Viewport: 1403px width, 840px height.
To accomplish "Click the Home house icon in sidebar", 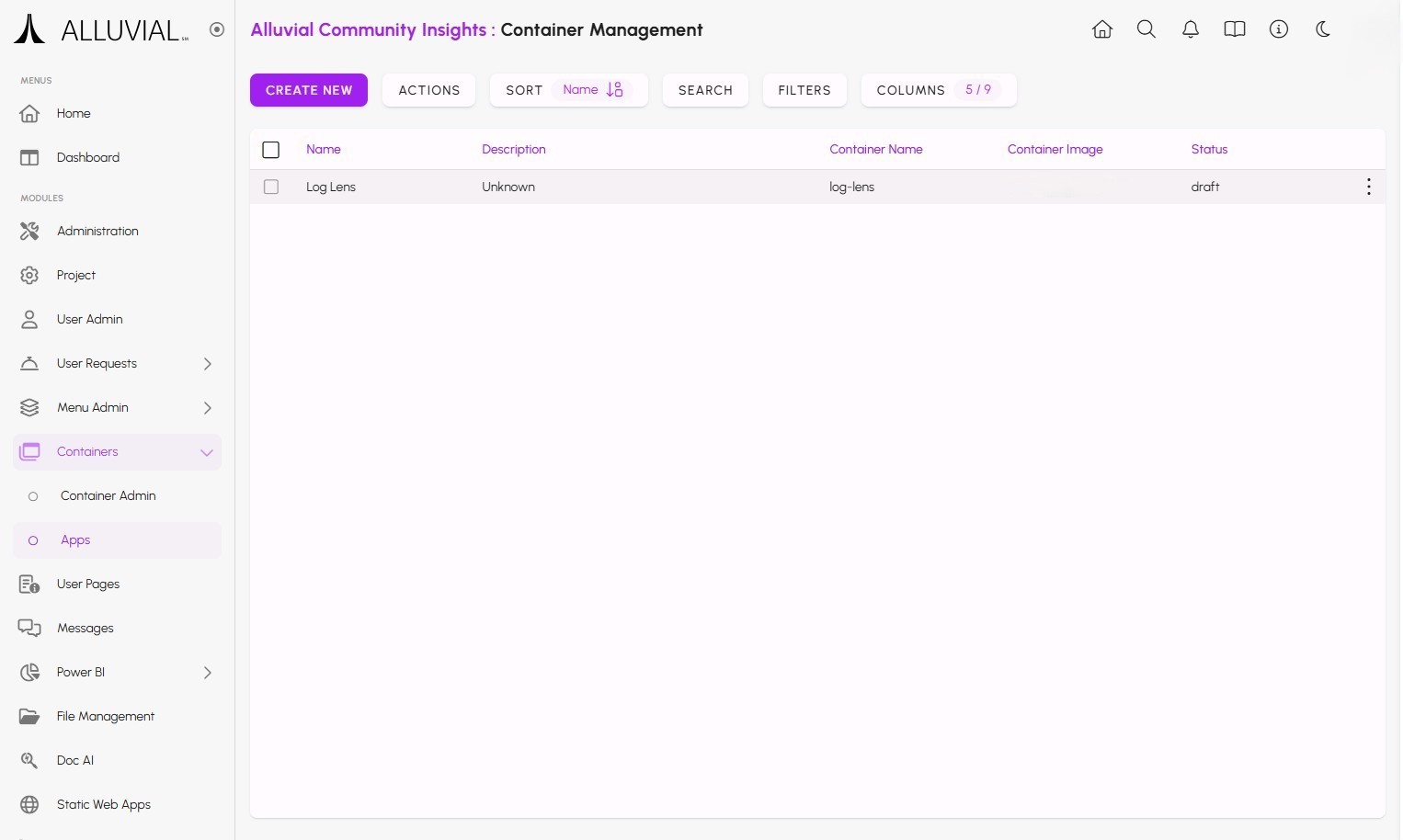I will coord(29,114).
